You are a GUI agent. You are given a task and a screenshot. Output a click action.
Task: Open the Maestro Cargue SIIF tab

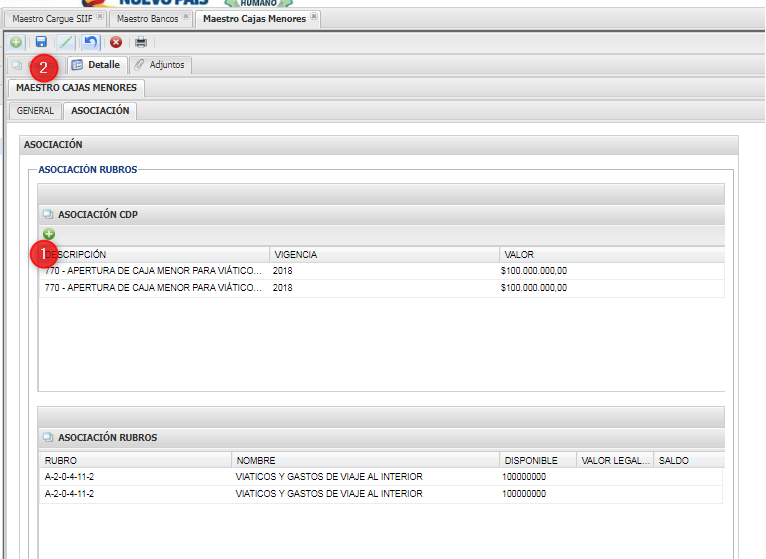point(52,18)
